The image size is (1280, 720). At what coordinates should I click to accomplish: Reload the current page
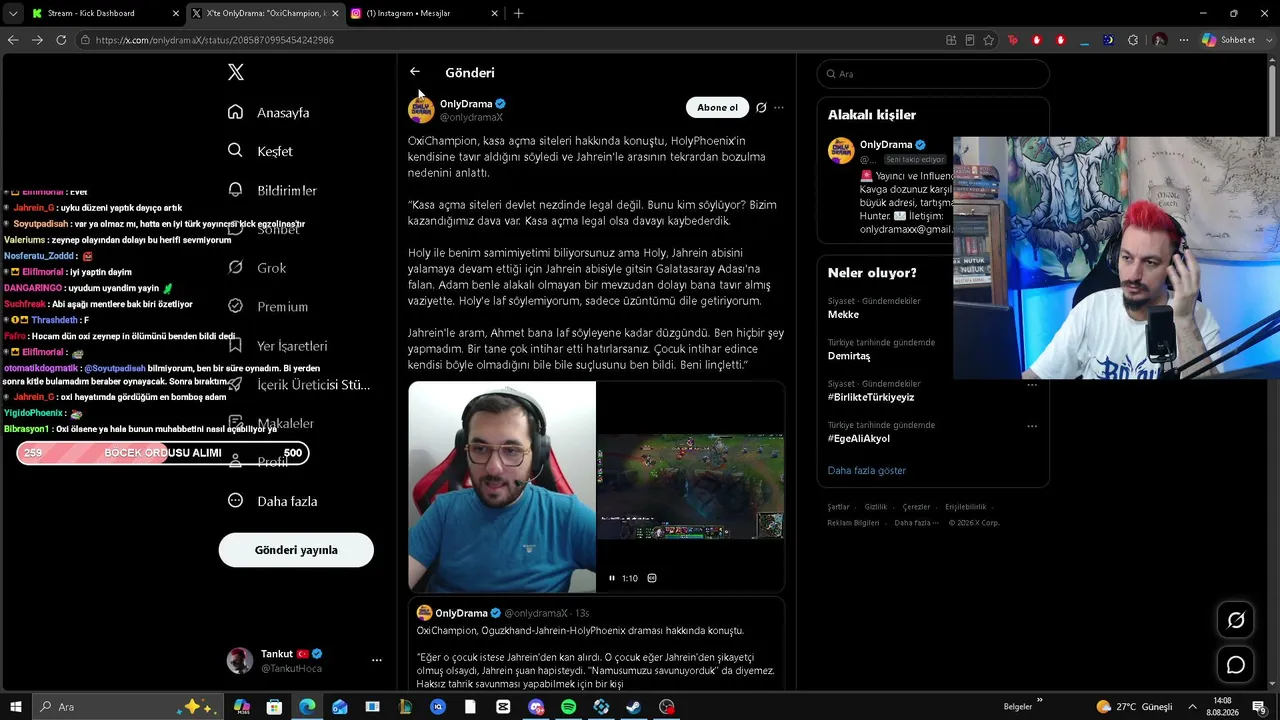click(61, 40)
